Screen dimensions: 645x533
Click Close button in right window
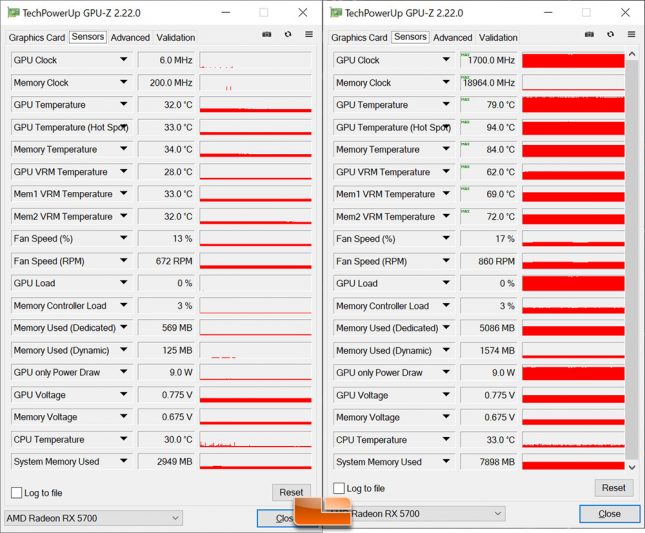pyautogui.click(x=610, y=514)
